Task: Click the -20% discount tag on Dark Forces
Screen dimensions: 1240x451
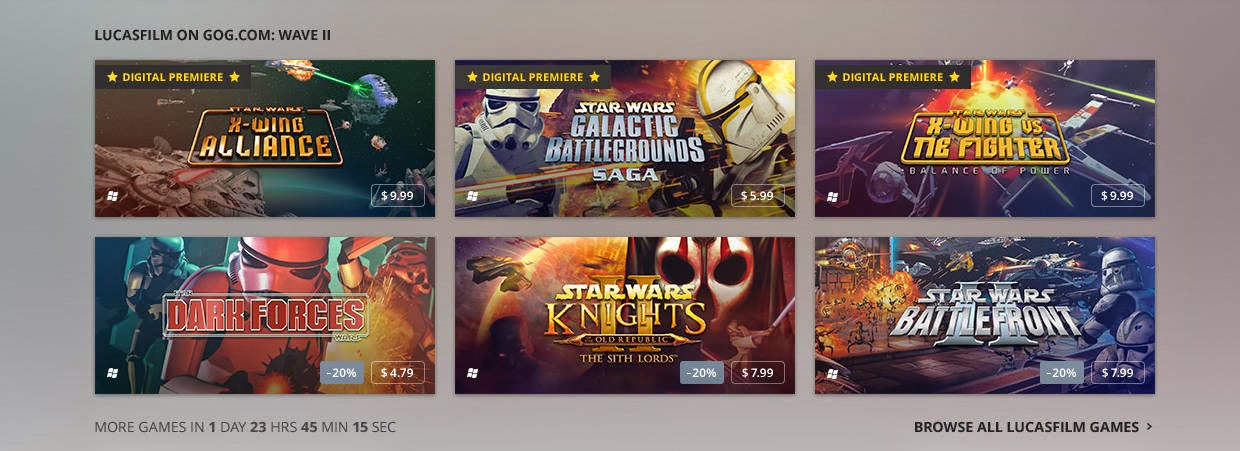Action: pos(343,372)
